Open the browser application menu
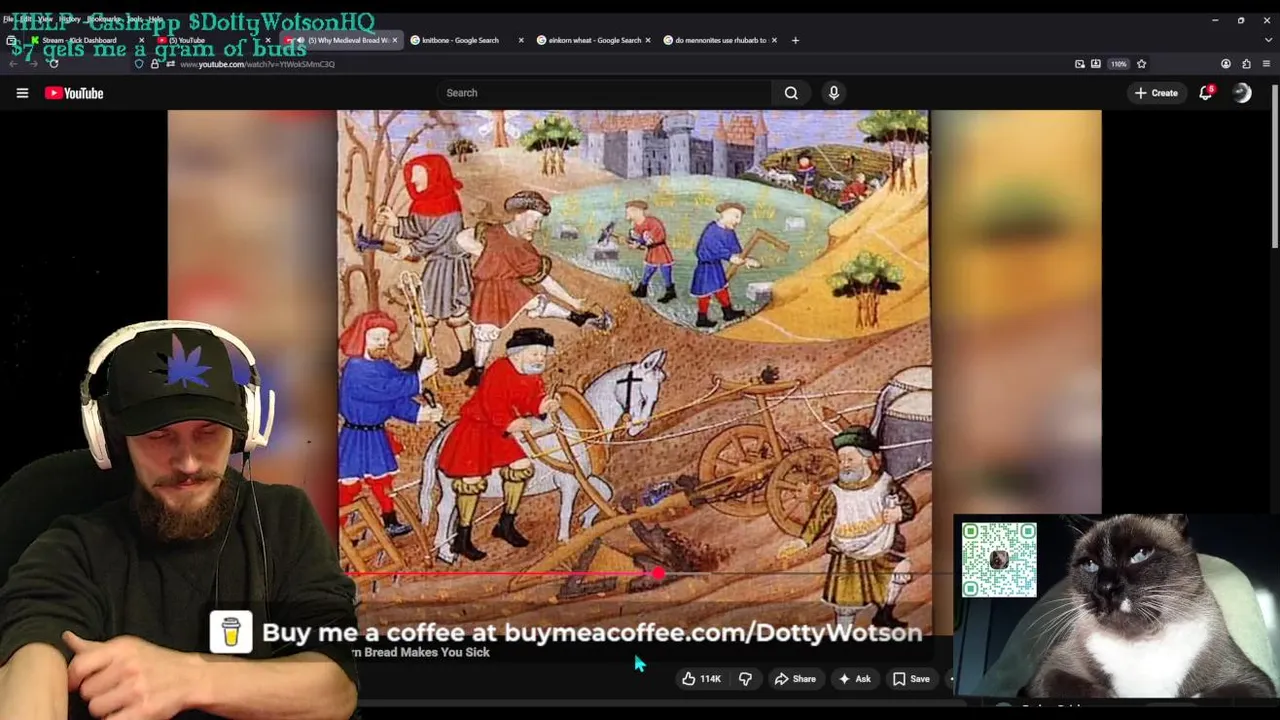 [x=1266, y=64]
